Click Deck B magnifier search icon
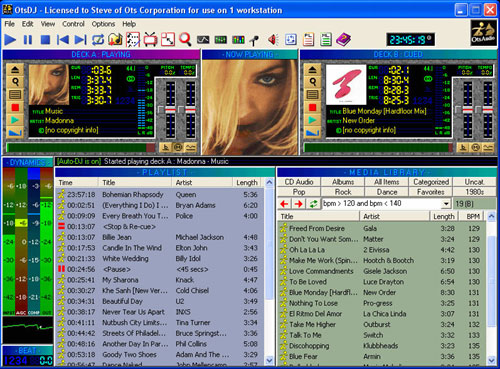 (312, 82)
